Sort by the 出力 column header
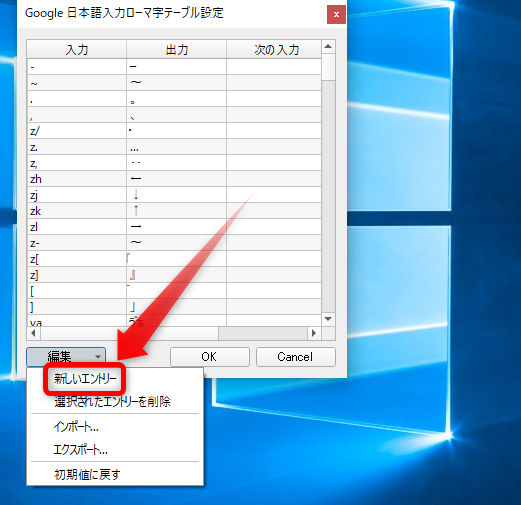 [x=177, y=49]
